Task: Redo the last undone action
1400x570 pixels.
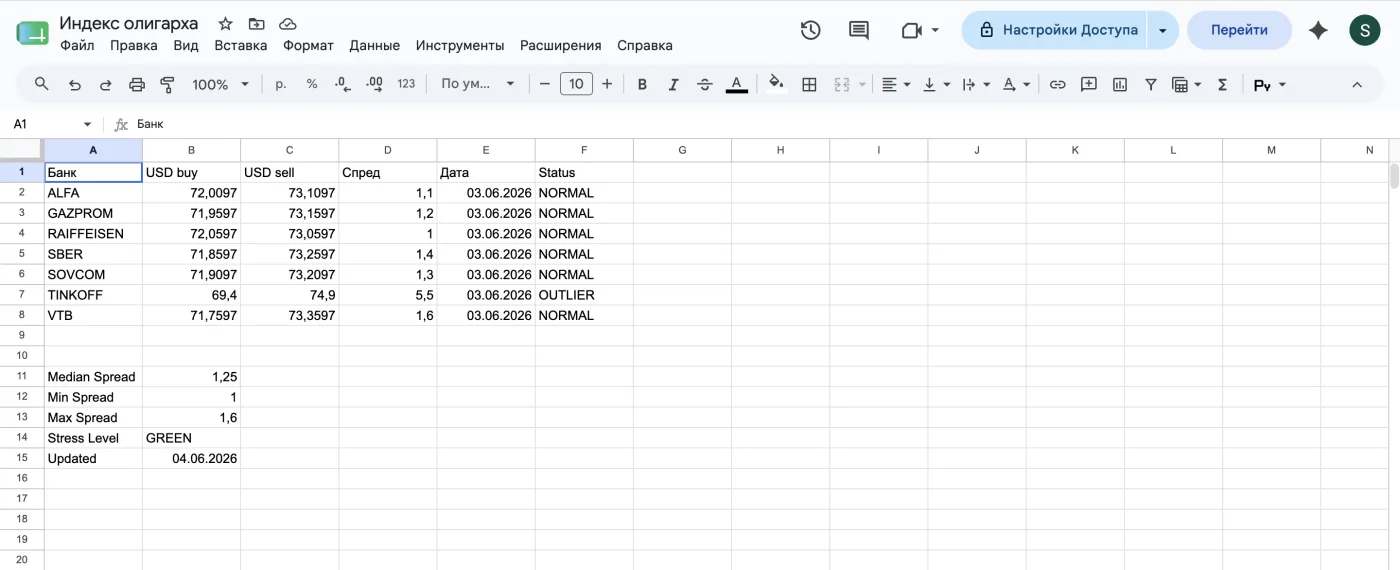Action: coord(105,84)
